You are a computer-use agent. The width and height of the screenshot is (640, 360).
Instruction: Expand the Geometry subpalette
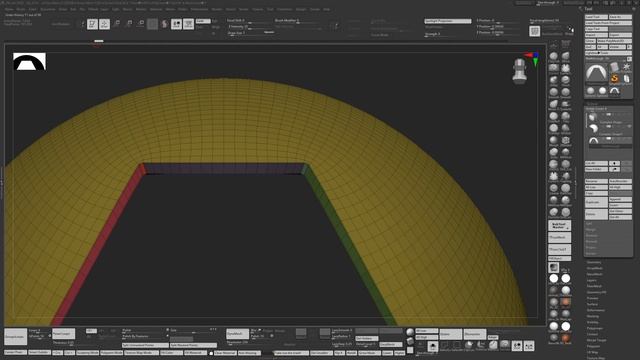coord(594,262)
